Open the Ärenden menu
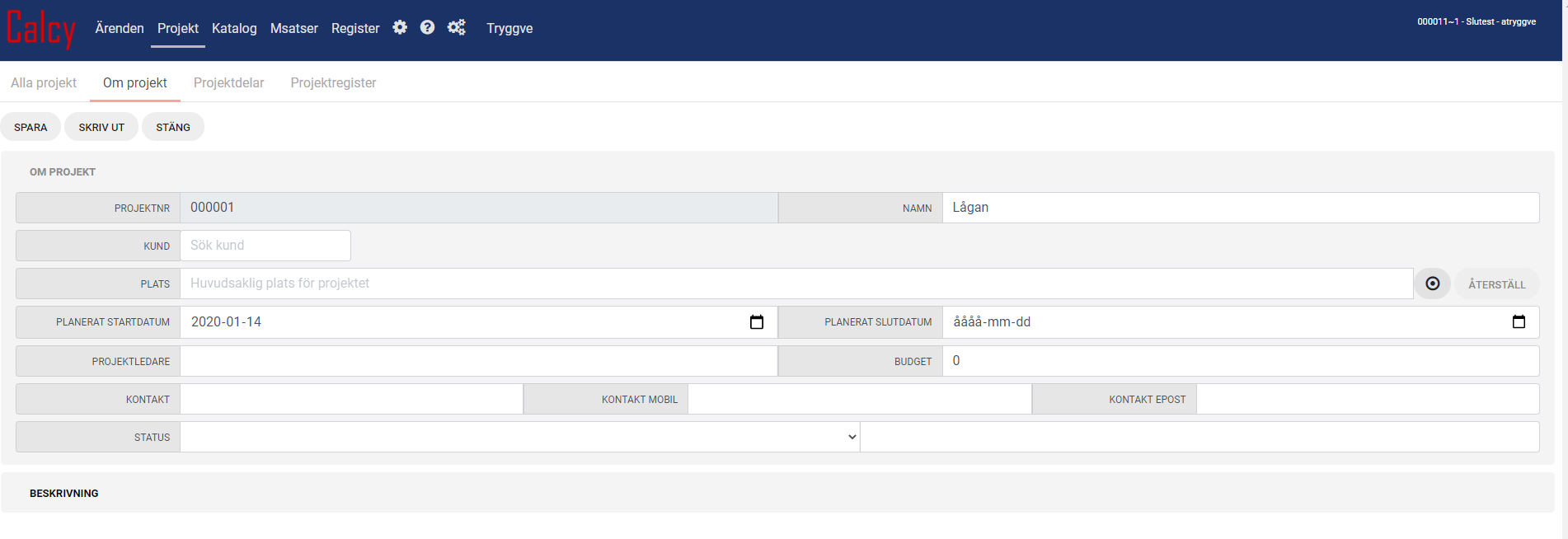1568x539 pixels. click(x=120, y=28)
